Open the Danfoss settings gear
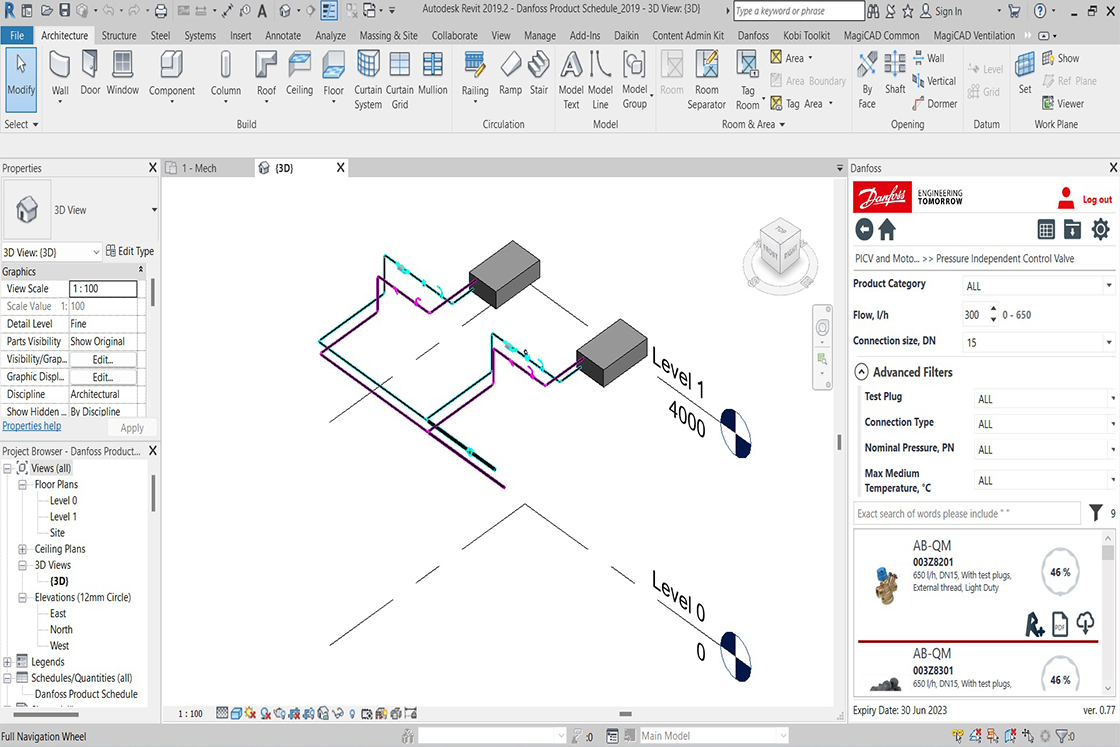This screenshot has height=747, width=1120. pos(1098,229)
